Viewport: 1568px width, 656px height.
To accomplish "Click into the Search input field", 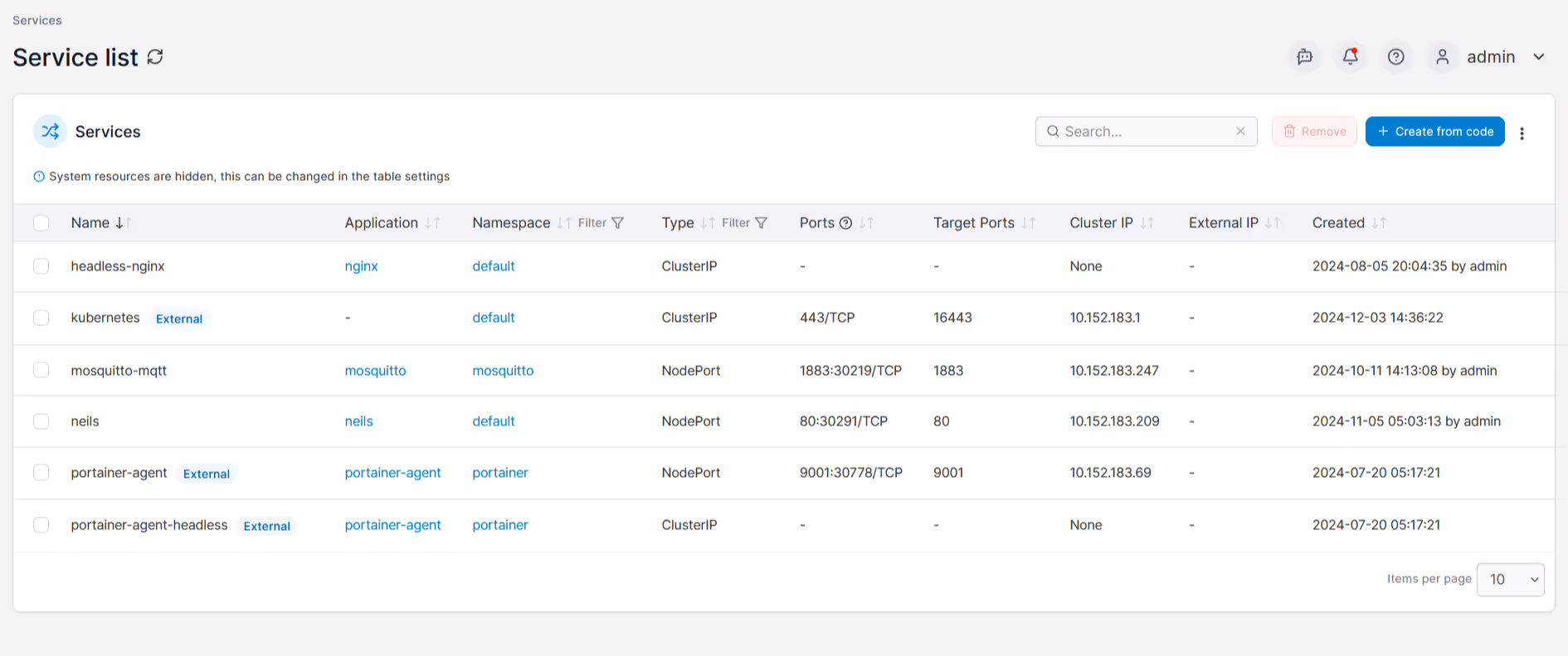I will 1146,131.
